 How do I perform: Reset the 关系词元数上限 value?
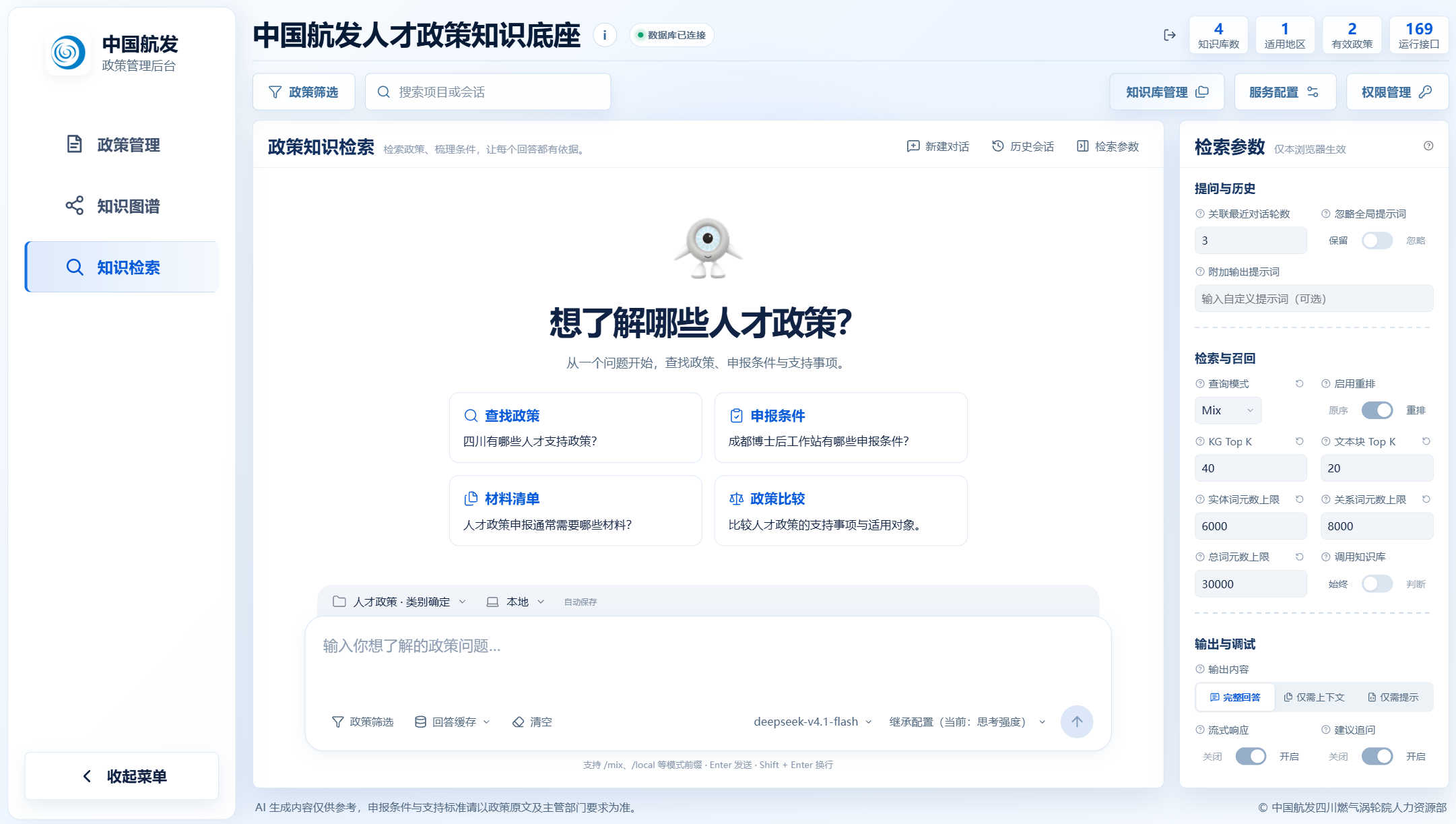[x=1426, y=499]
